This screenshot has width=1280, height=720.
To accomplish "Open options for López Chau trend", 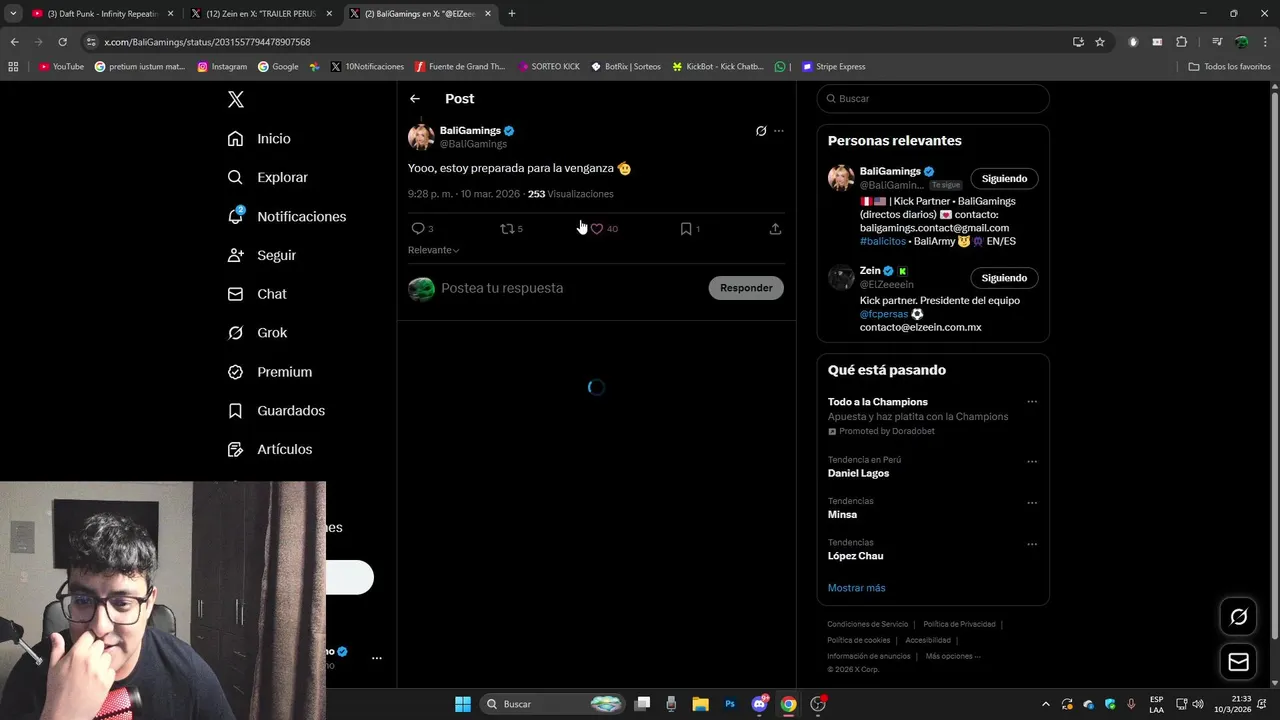I will click(1032, 545).
